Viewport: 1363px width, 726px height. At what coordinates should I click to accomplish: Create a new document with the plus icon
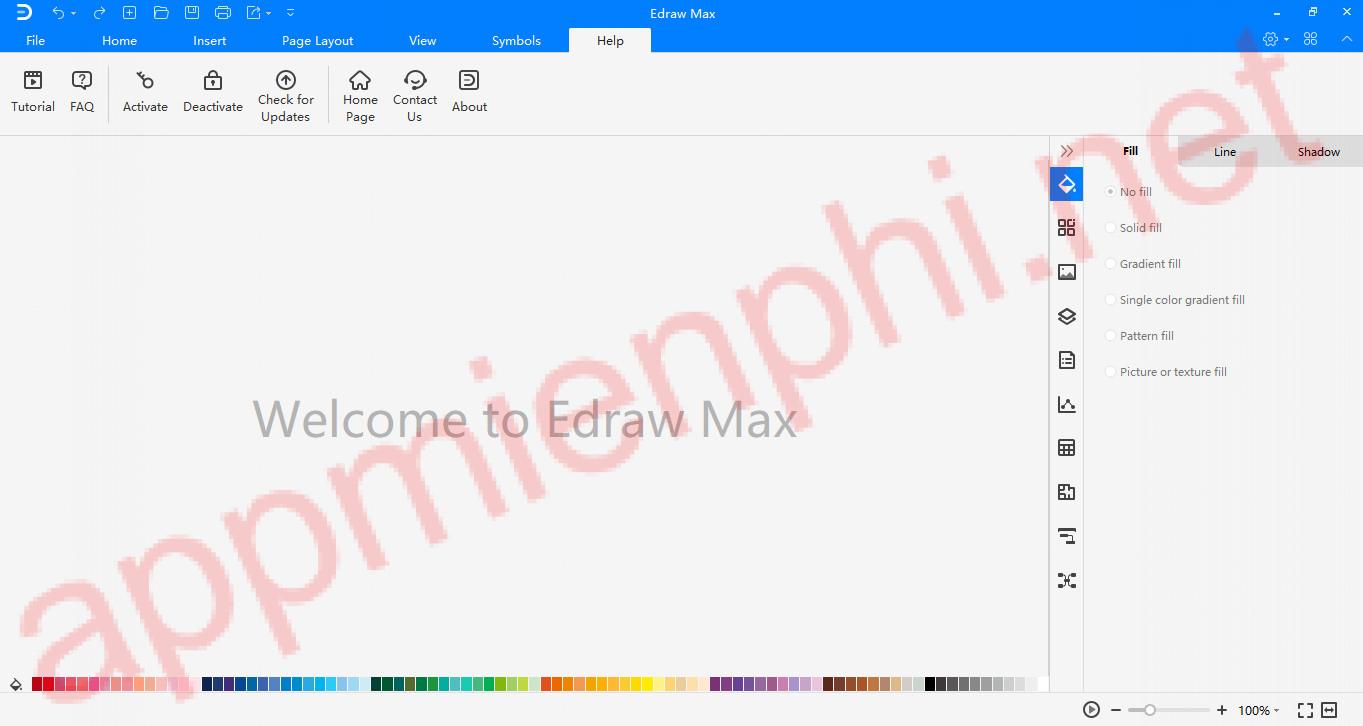coord(129,13)
